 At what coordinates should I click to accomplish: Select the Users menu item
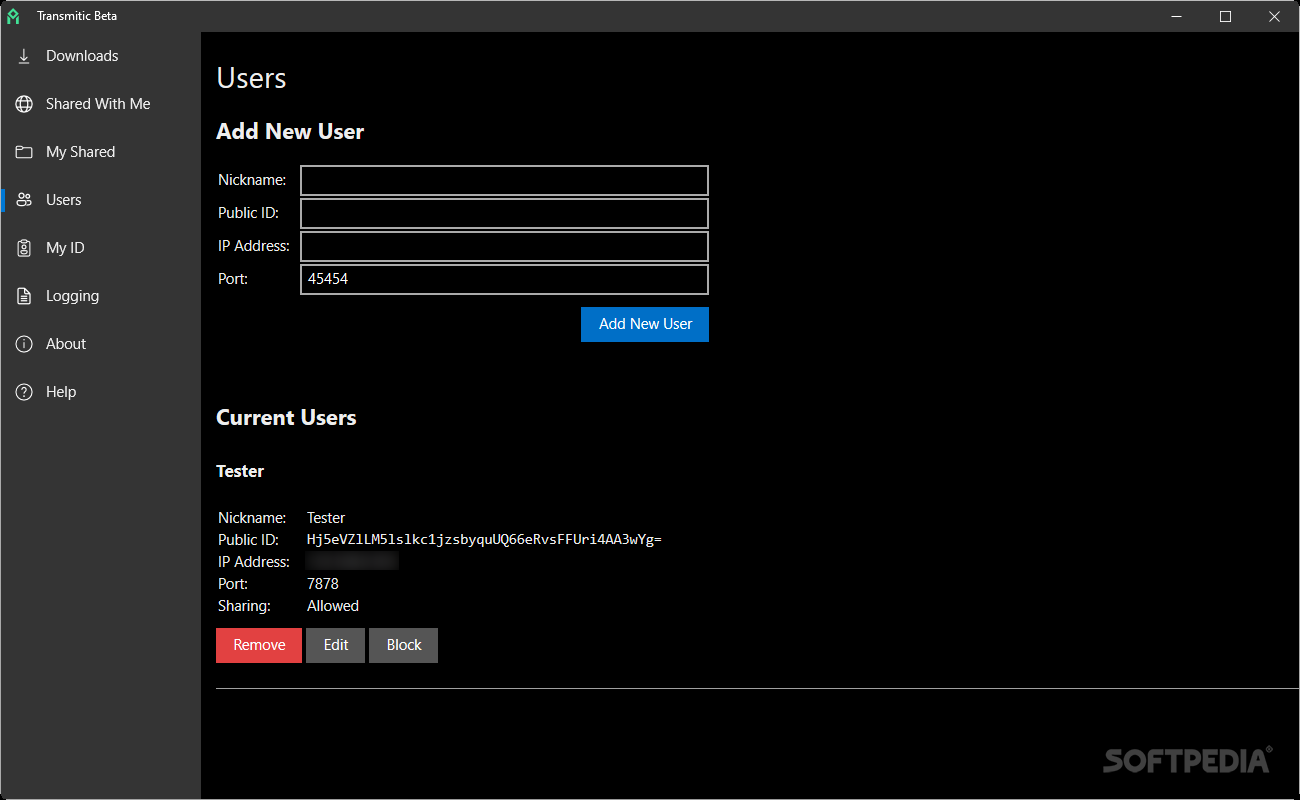[100, 200]
